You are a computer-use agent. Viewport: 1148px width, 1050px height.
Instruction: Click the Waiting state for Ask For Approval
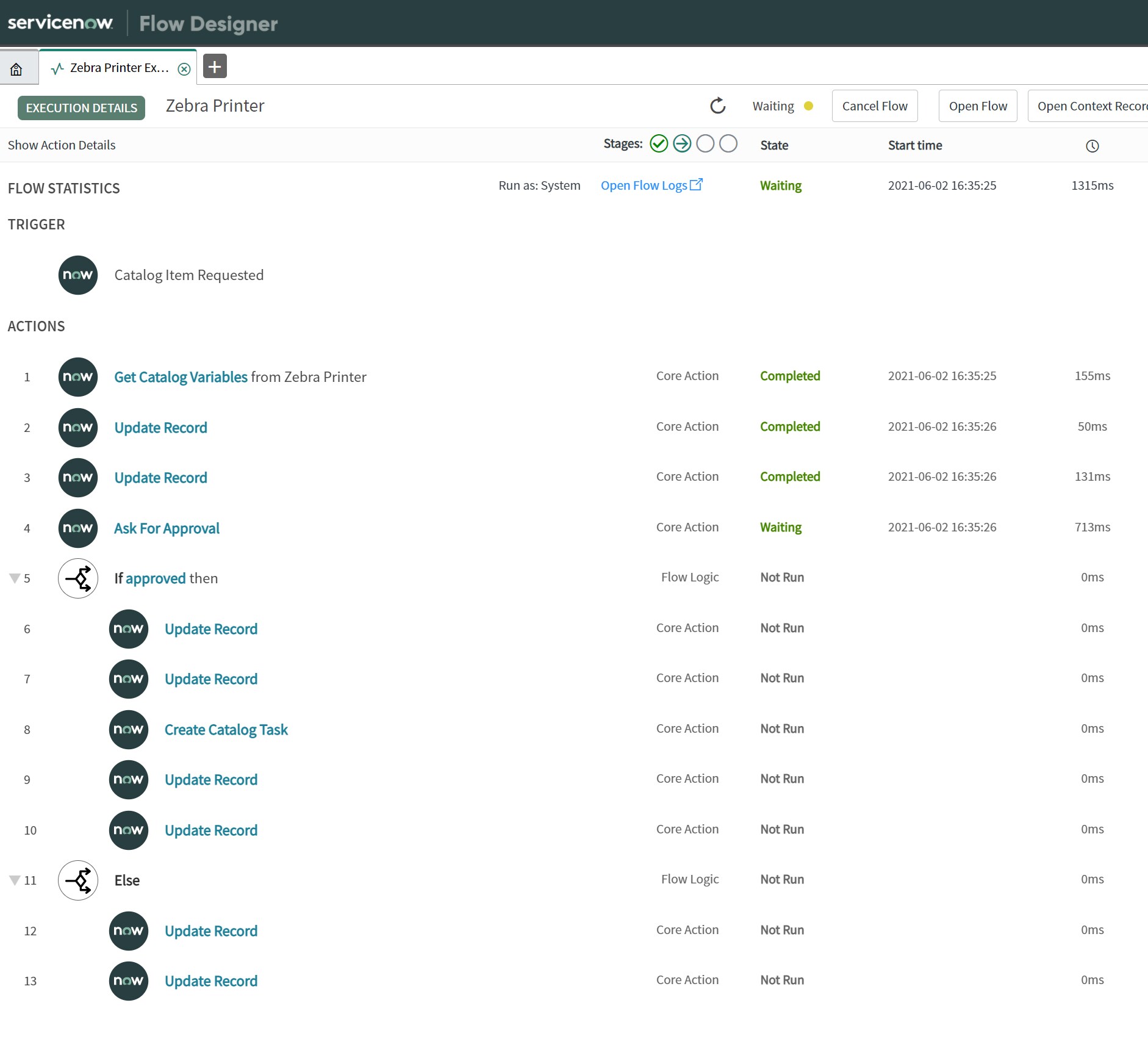coord(781,527)
